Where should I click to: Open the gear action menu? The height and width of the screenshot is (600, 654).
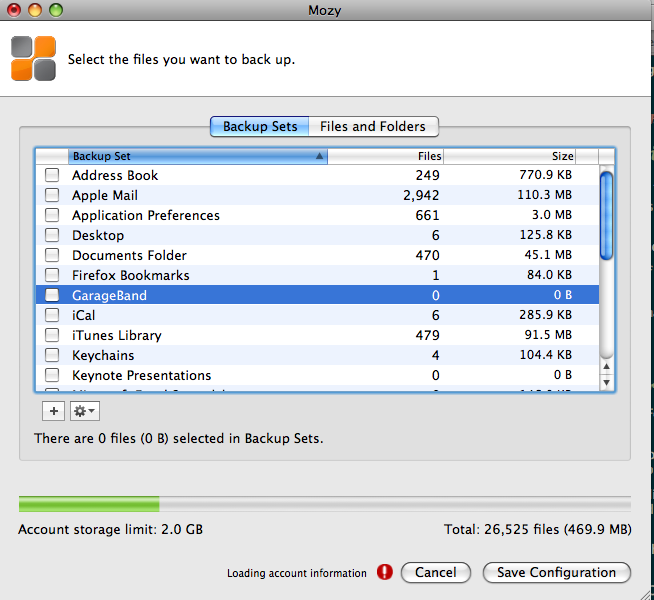point(85,411)
